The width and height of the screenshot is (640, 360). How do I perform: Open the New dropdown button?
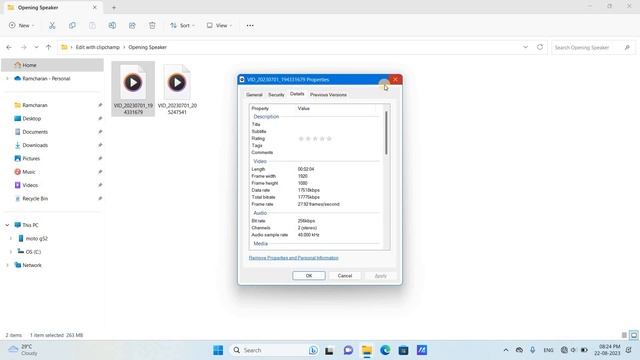[22, 25]
